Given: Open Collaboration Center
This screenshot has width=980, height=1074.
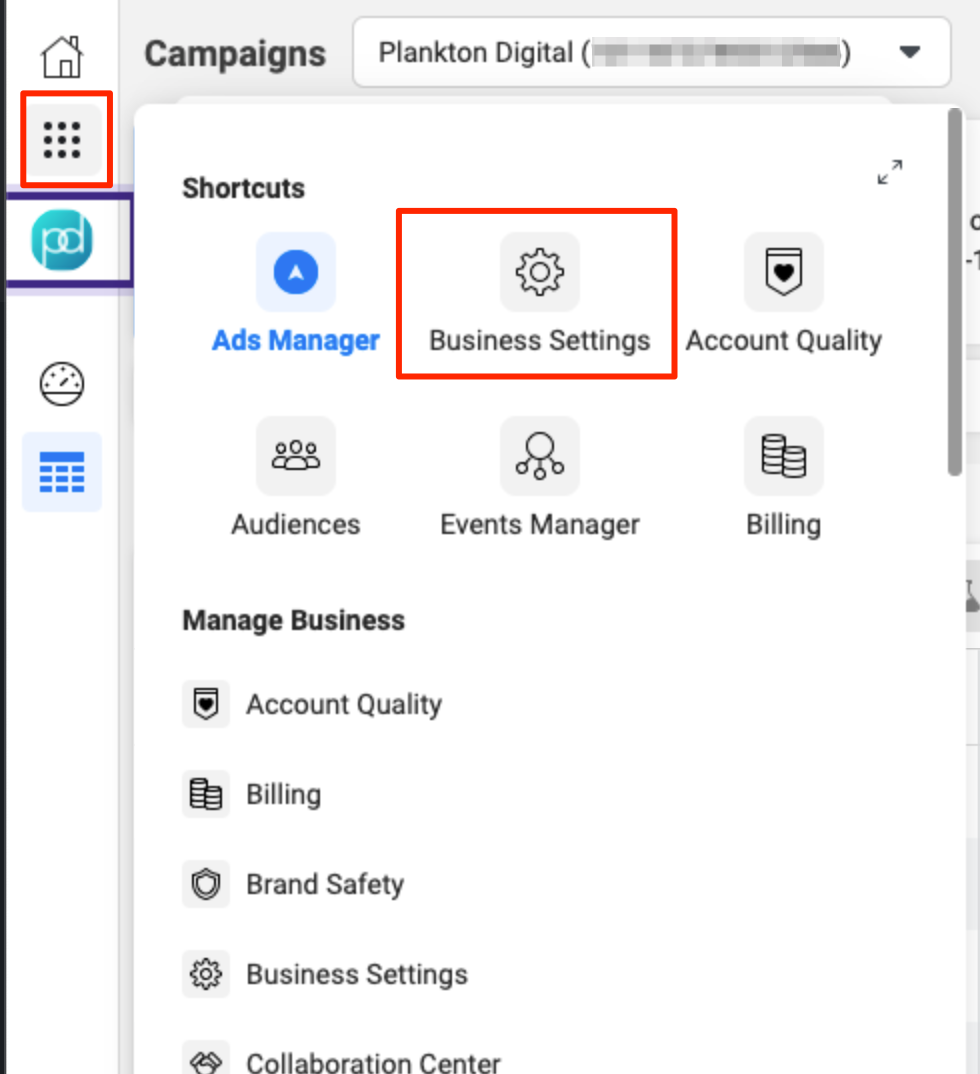Looking at the screenshot, I should click(x=372, y=1060).
